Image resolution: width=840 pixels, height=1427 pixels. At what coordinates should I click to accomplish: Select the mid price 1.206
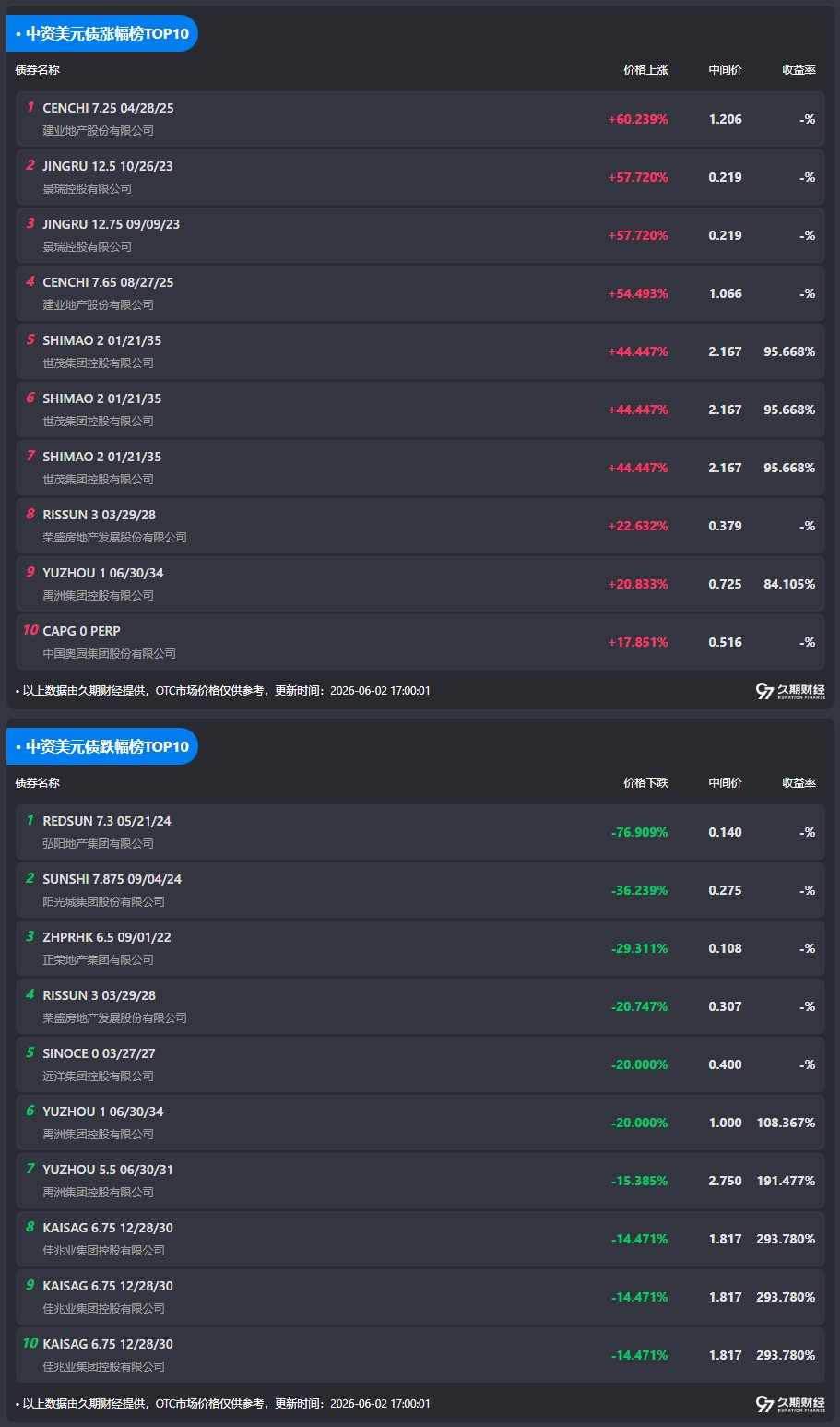click(x=725, y=119)
